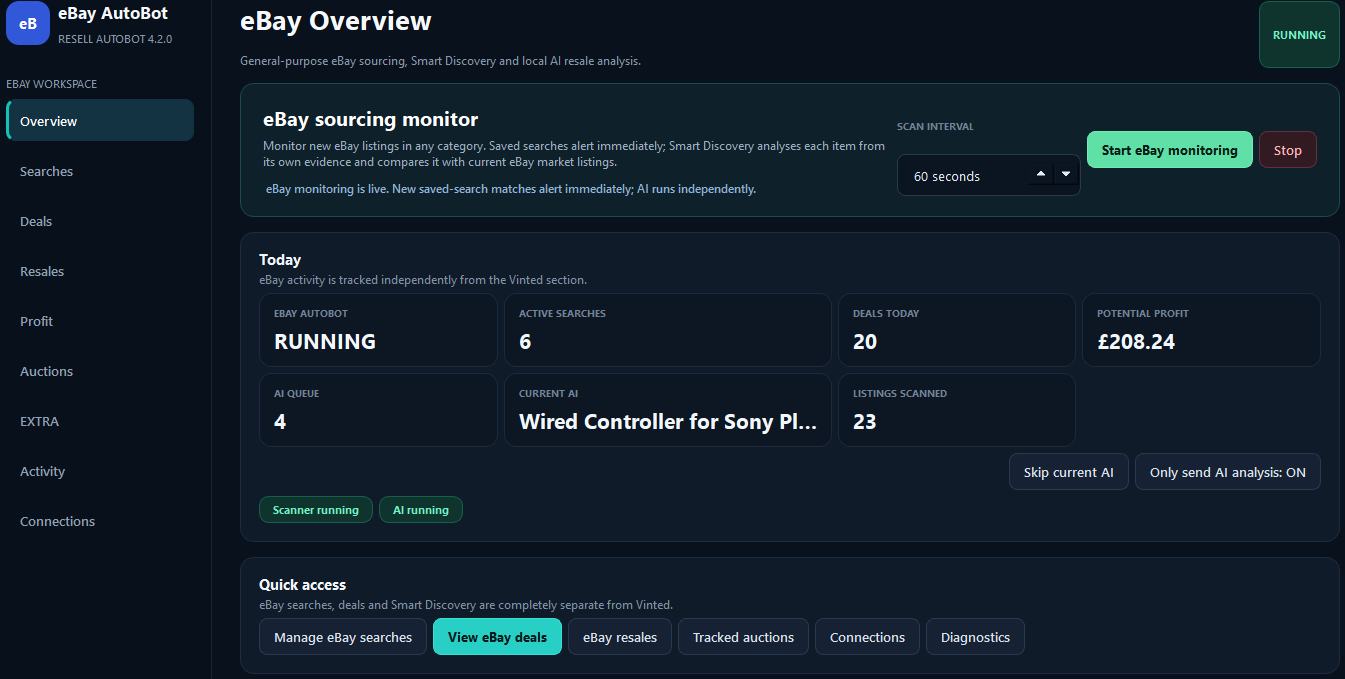Screen dimensions: 1345x679
Task: Click the eBay AutoBot app title
Action: (x=113, y=13)
